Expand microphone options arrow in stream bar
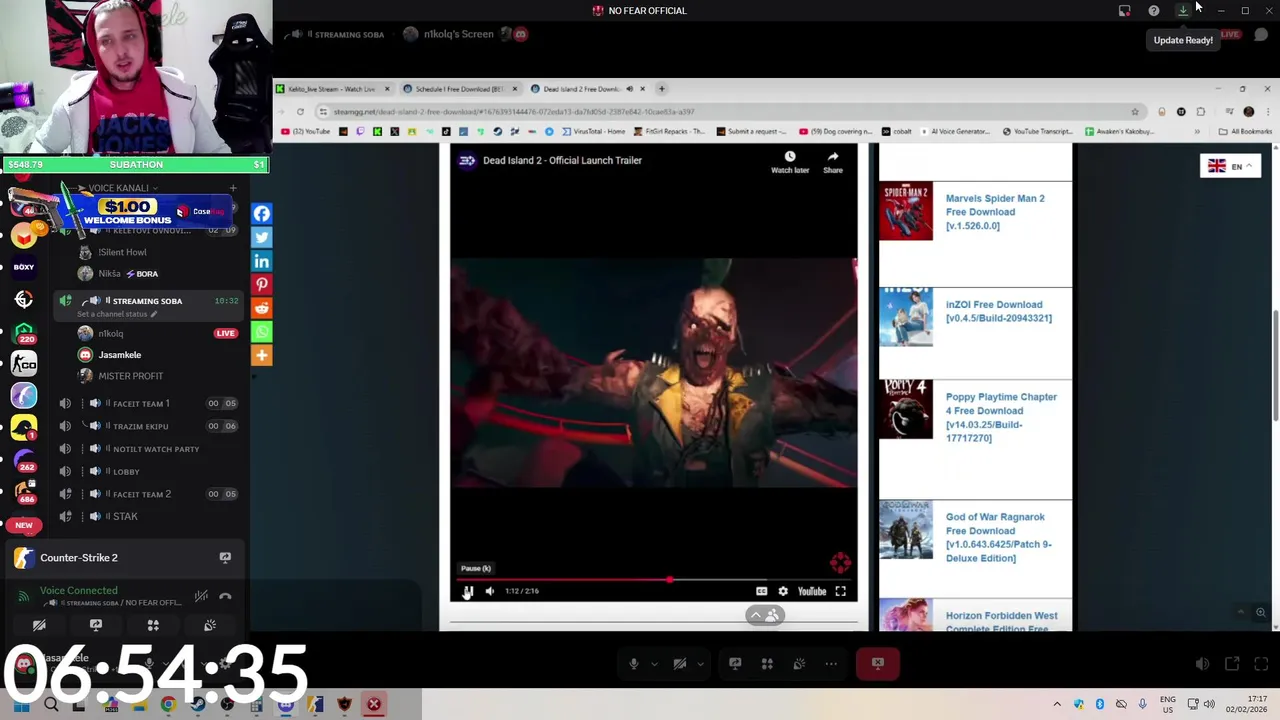Screen dimensions: 1280x720 [654, 664]
